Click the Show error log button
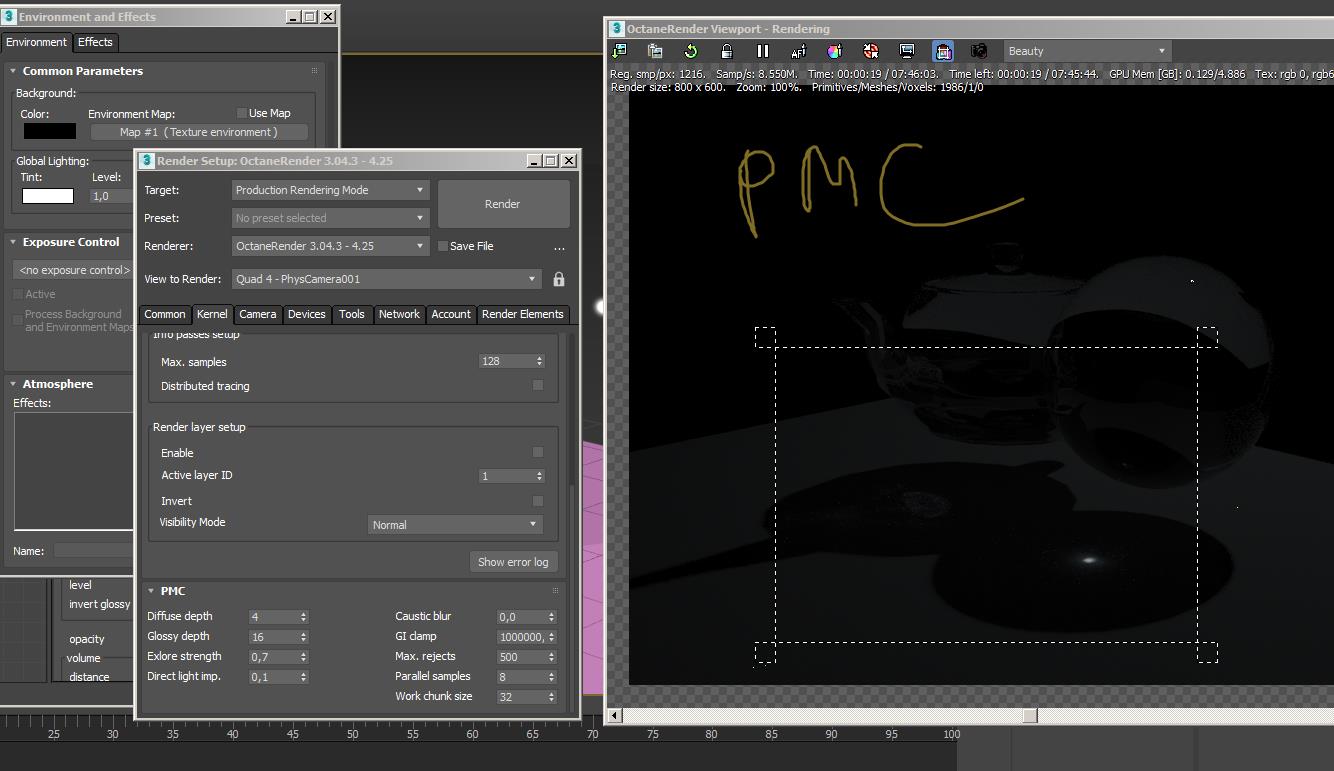Image resolution: width=1334 pixels, height=771 pixels. [x=513, y=562]
